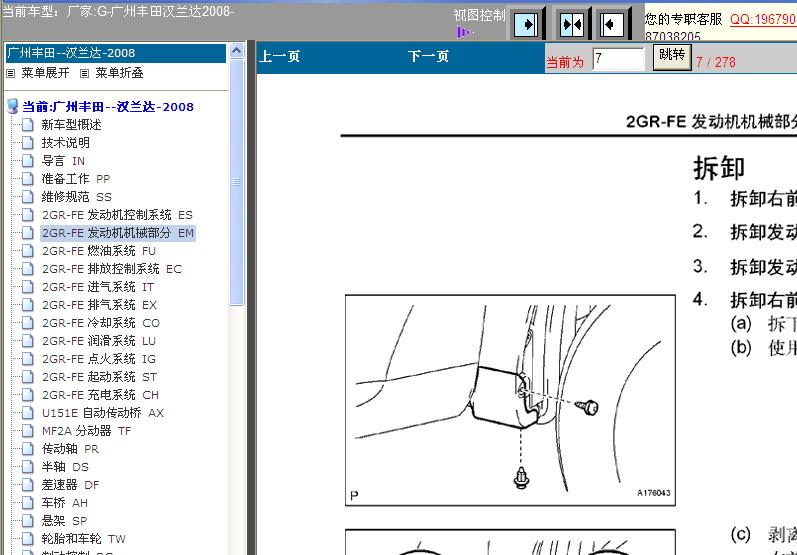797x555 pixels.
Task: Open the 2GR-FE 冷却系统 CO chapter
Action: (x=101, y=323)
